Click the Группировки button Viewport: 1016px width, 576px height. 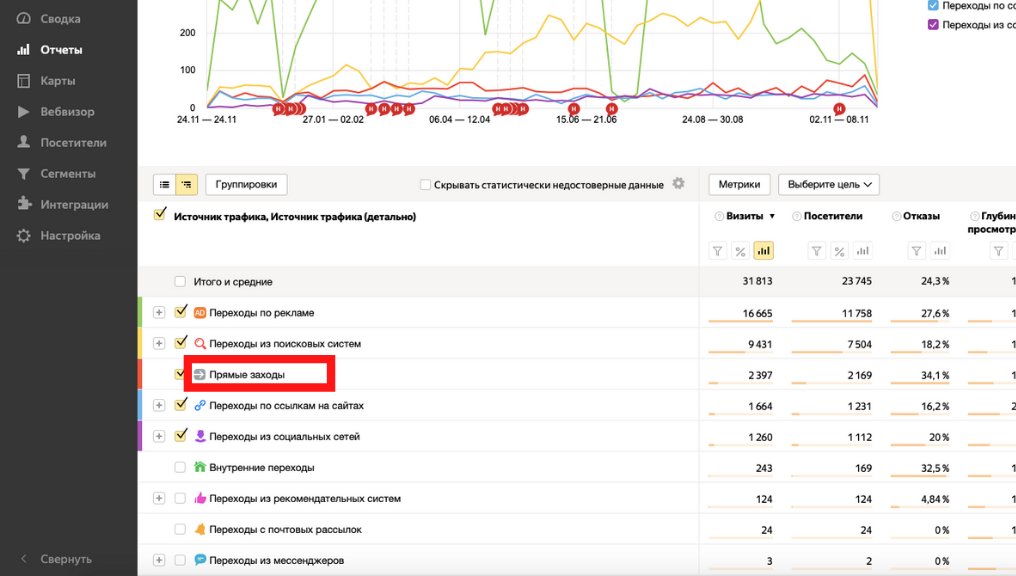click(x=247, y=184)
